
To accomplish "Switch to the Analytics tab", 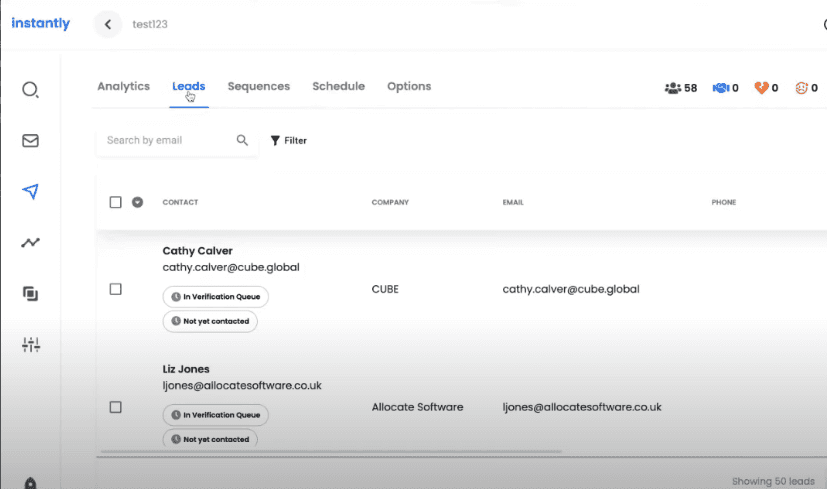I will pyautogui.click(x=123, y=86).
